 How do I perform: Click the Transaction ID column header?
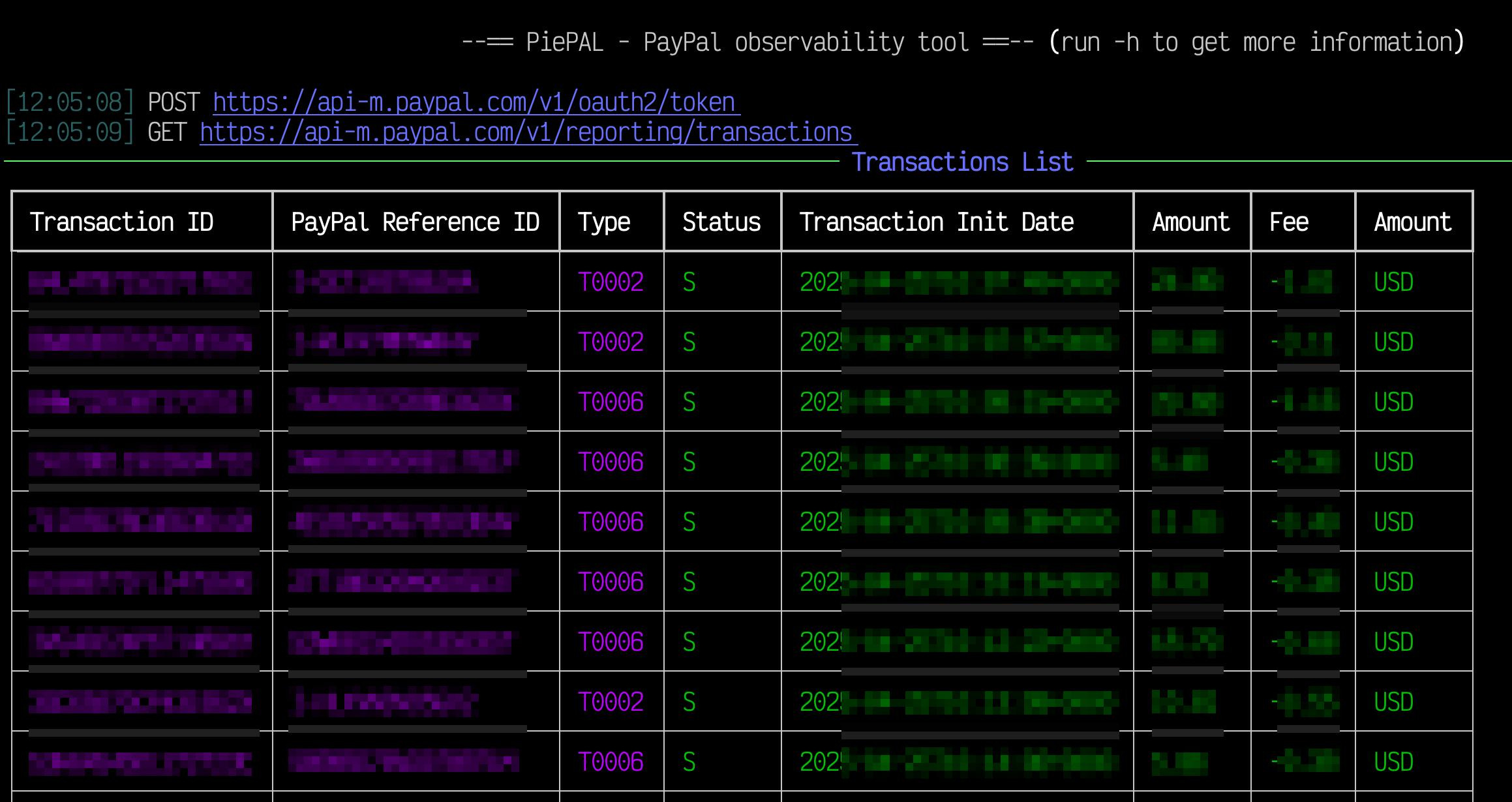pos(121,222)
